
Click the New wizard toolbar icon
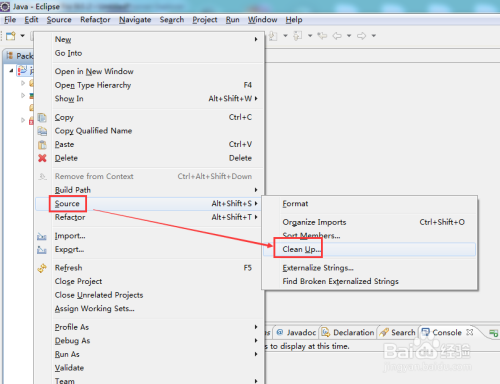click(11, 35)
